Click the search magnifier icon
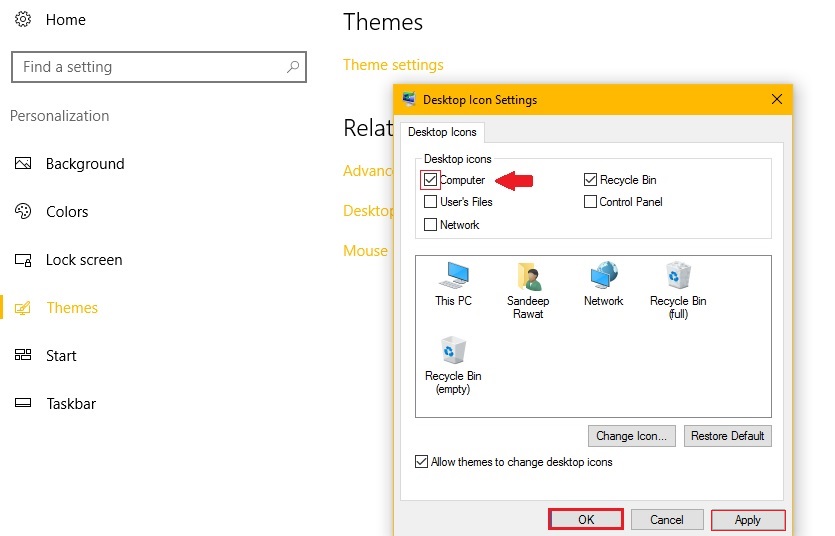This screenshot has width=835, height=536. point(293,67)
